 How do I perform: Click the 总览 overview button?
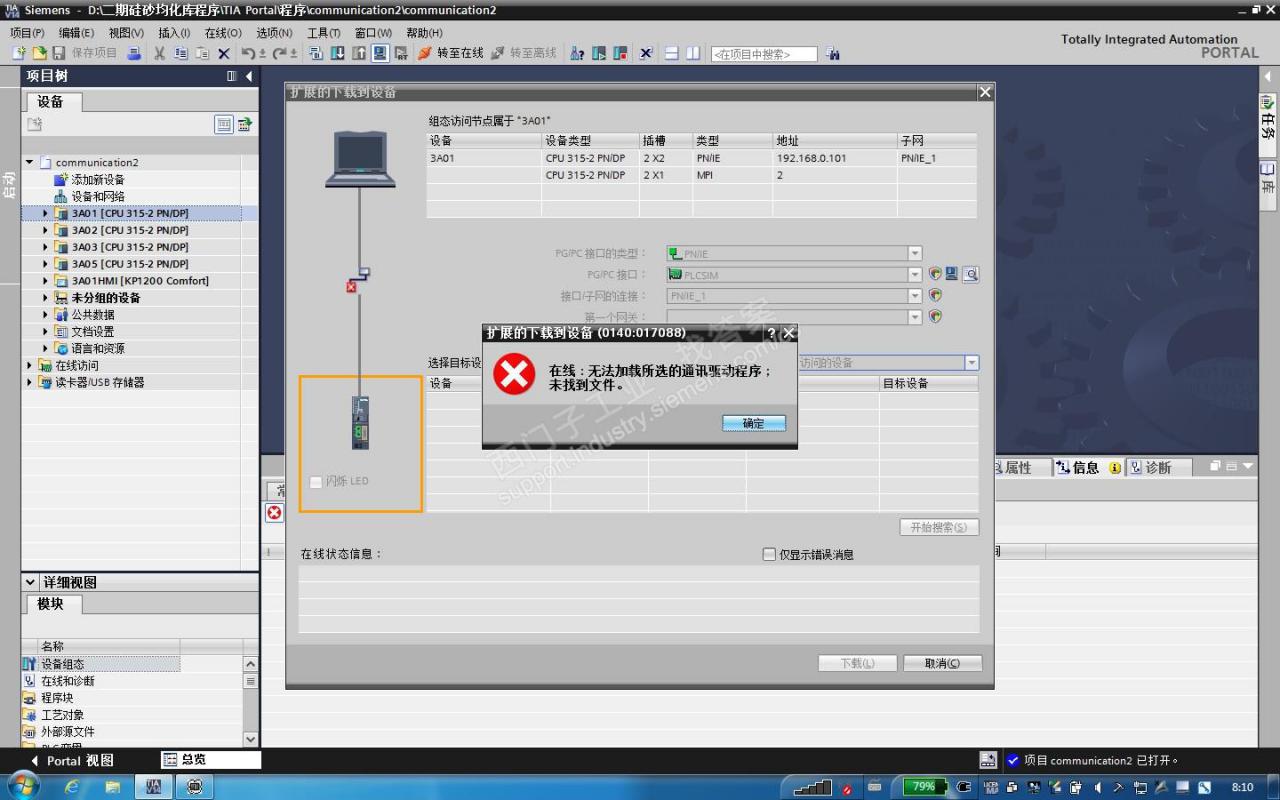pyautogui.click(x=211, y=760)
